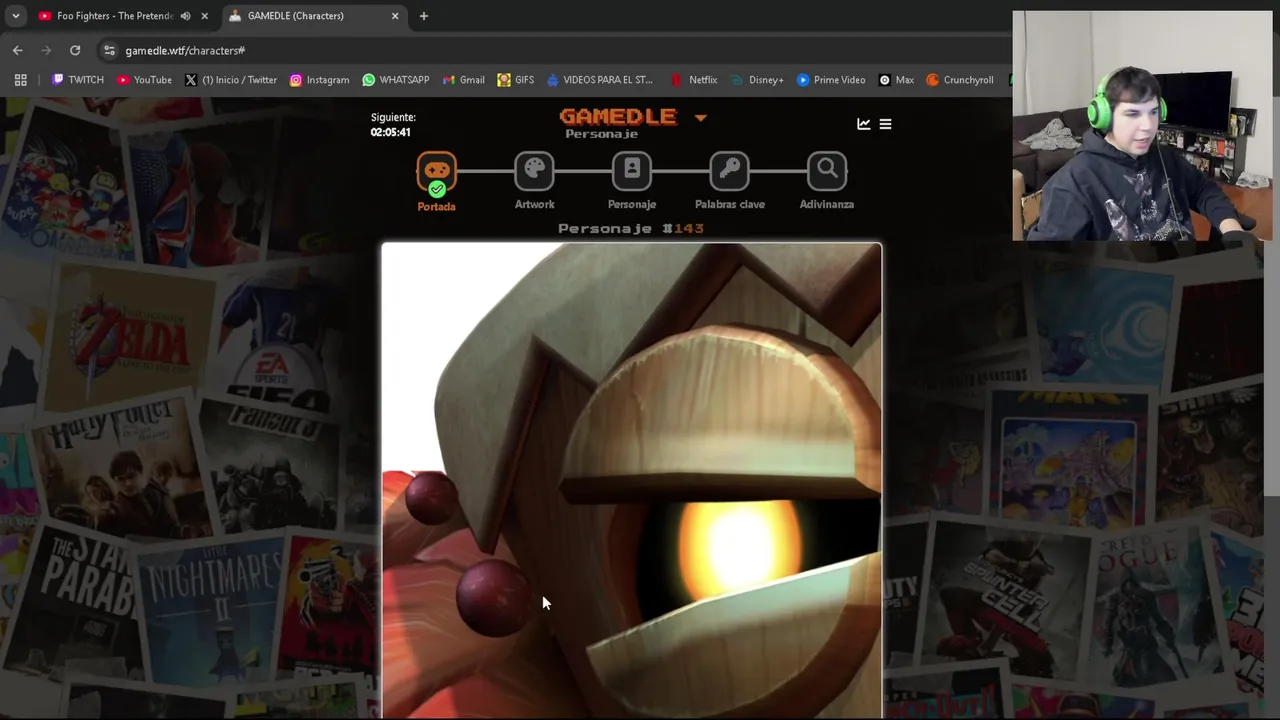Close the Foo Fighters tab

(x=205, y=16)
